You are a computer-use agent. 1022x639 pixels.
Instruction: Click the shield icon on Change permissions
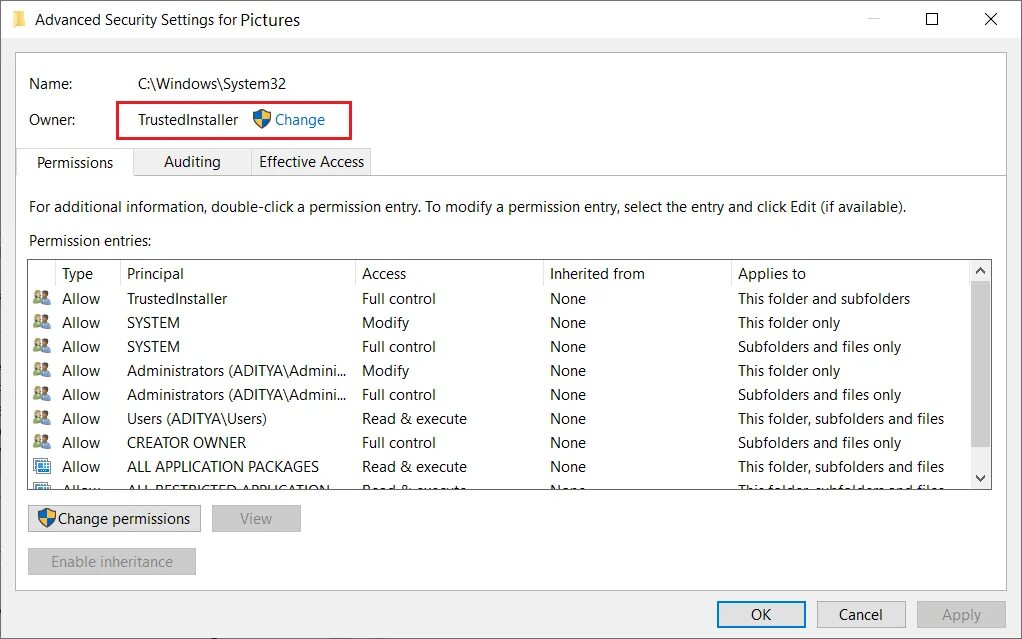[x=46, y=518]
